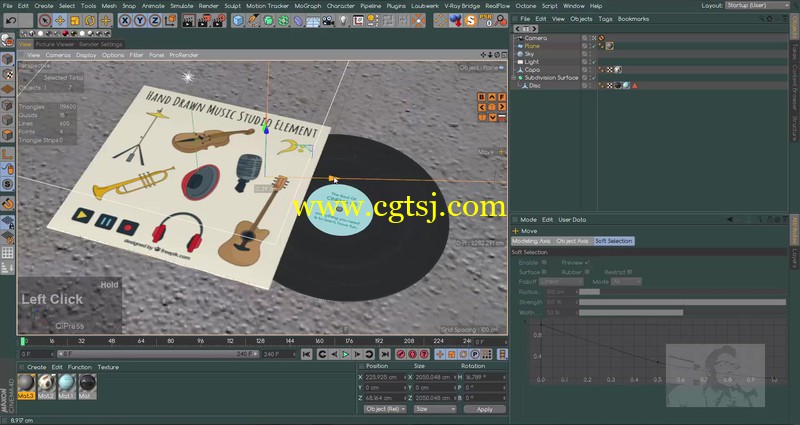Open the MoGraph menu
This screenshot has height=425, width=800.
pyautogui.click(x=308, y=6)
